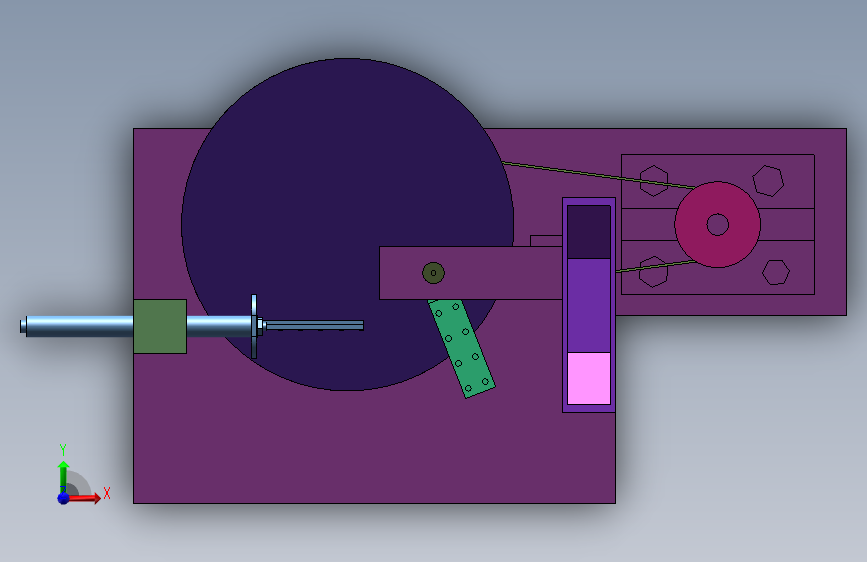Select the violet middle block in the slider
This screenshot has width=867, height=562.
(x=589, y=305)
